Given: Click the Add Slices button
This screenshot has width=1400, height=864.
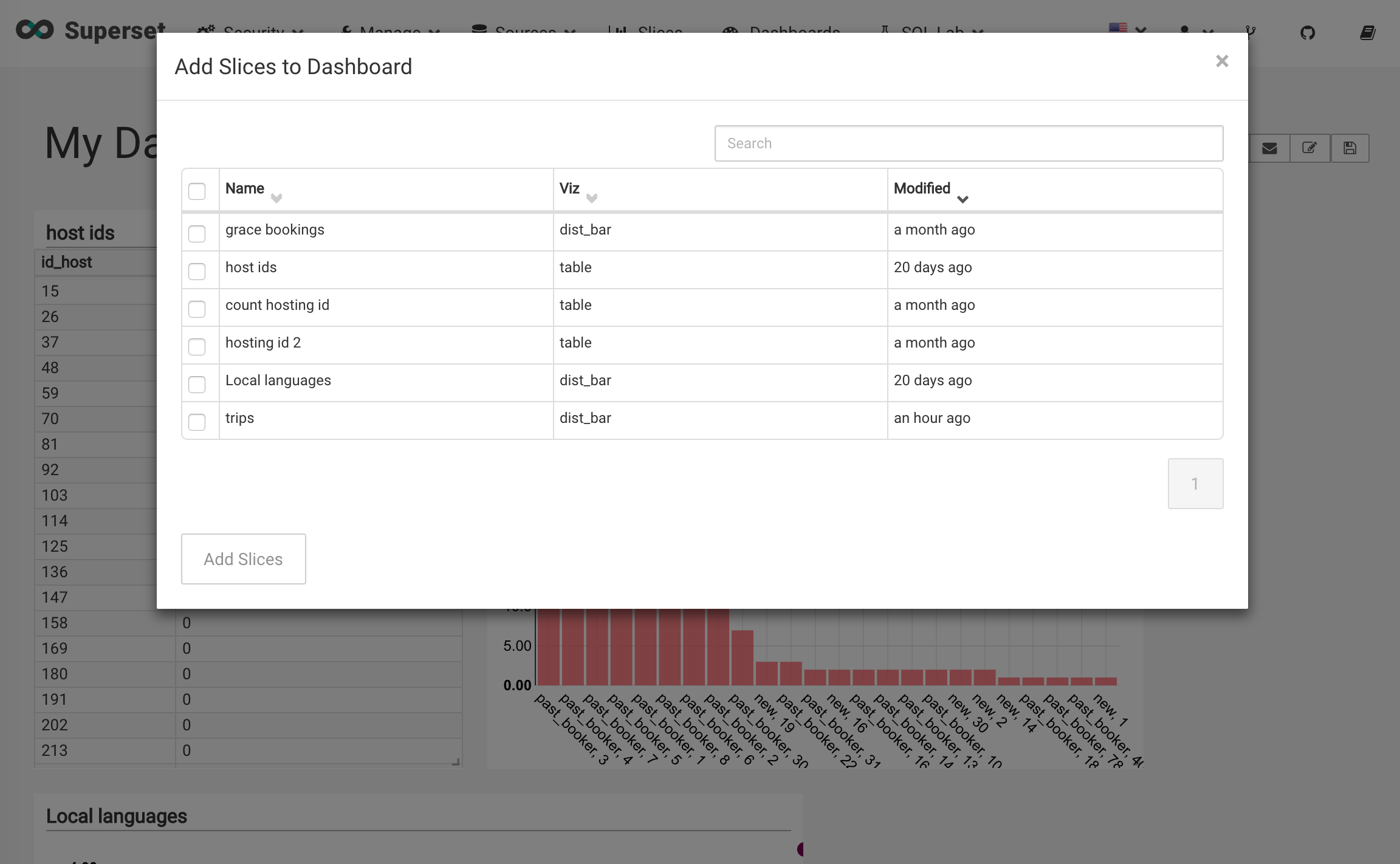Looking at the screenshot, I should [x=243, y=558].
